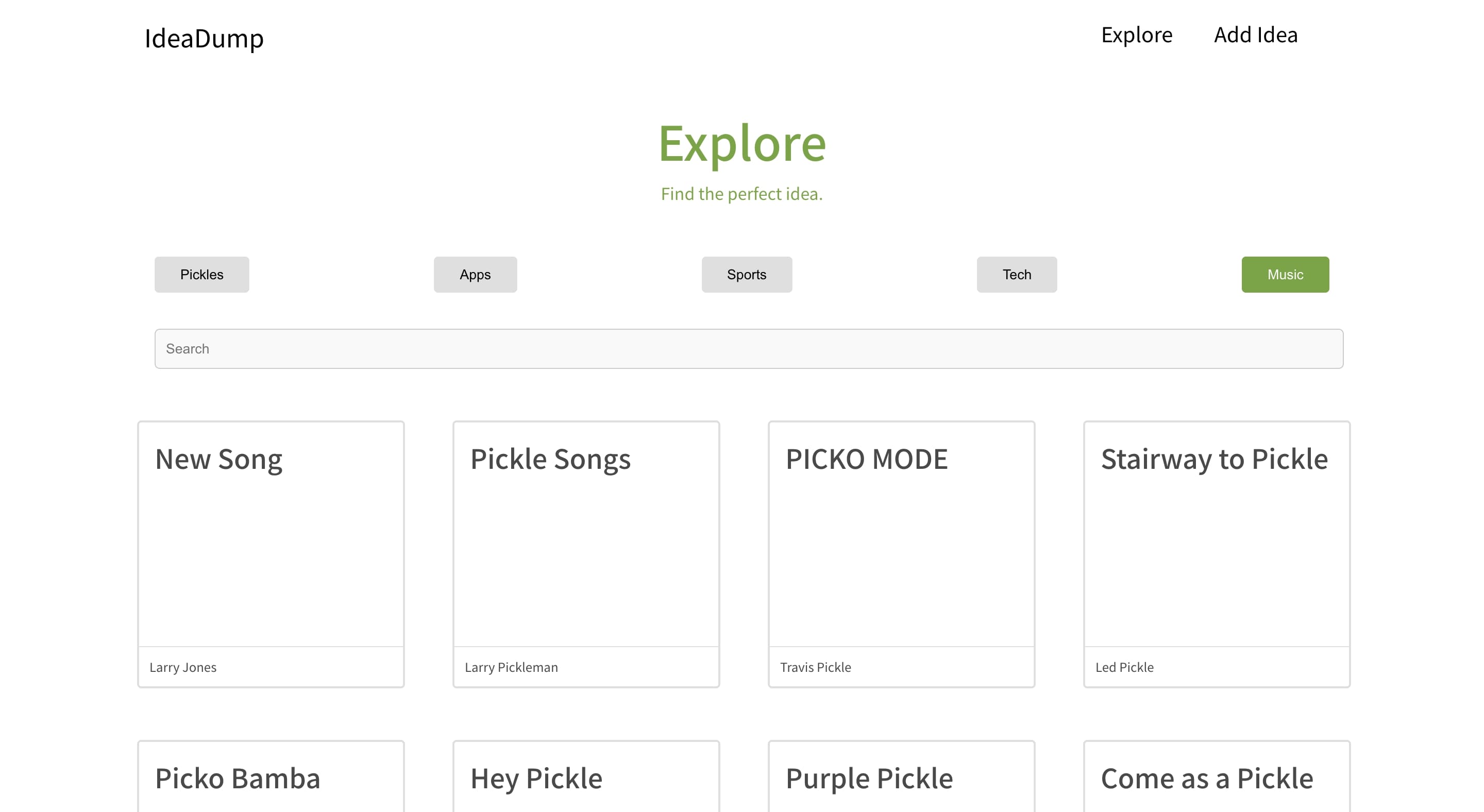Deselect the active Music filter
Screen dimensions: 1484x812
click(x=1285, y=275)
